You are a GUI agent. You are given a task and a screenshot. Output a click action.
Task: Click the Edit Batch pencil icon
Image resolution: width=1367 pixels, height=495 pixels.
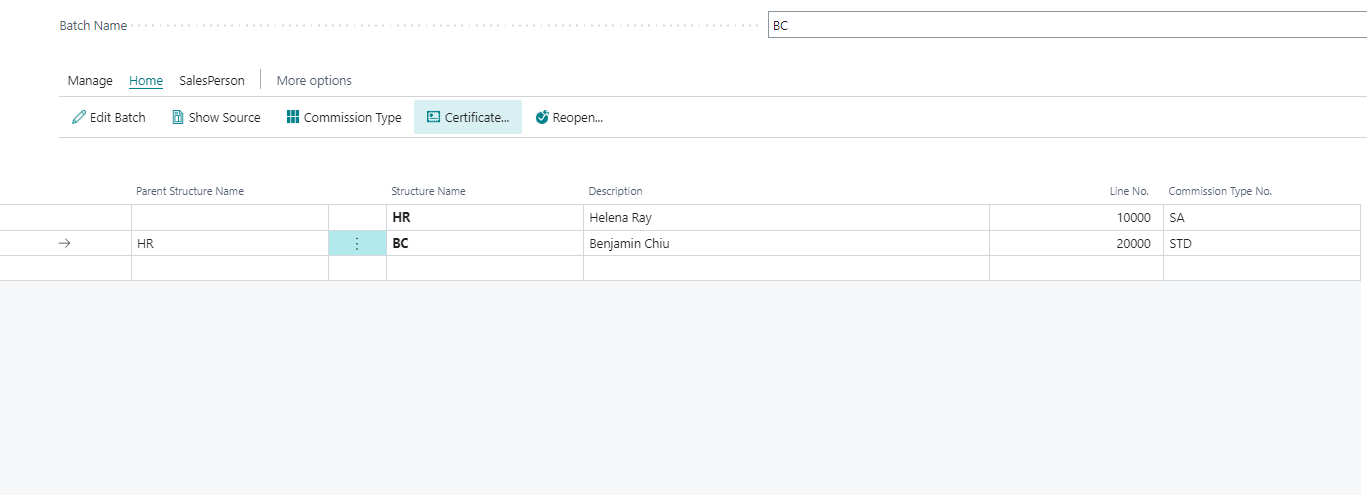[79, 118]
